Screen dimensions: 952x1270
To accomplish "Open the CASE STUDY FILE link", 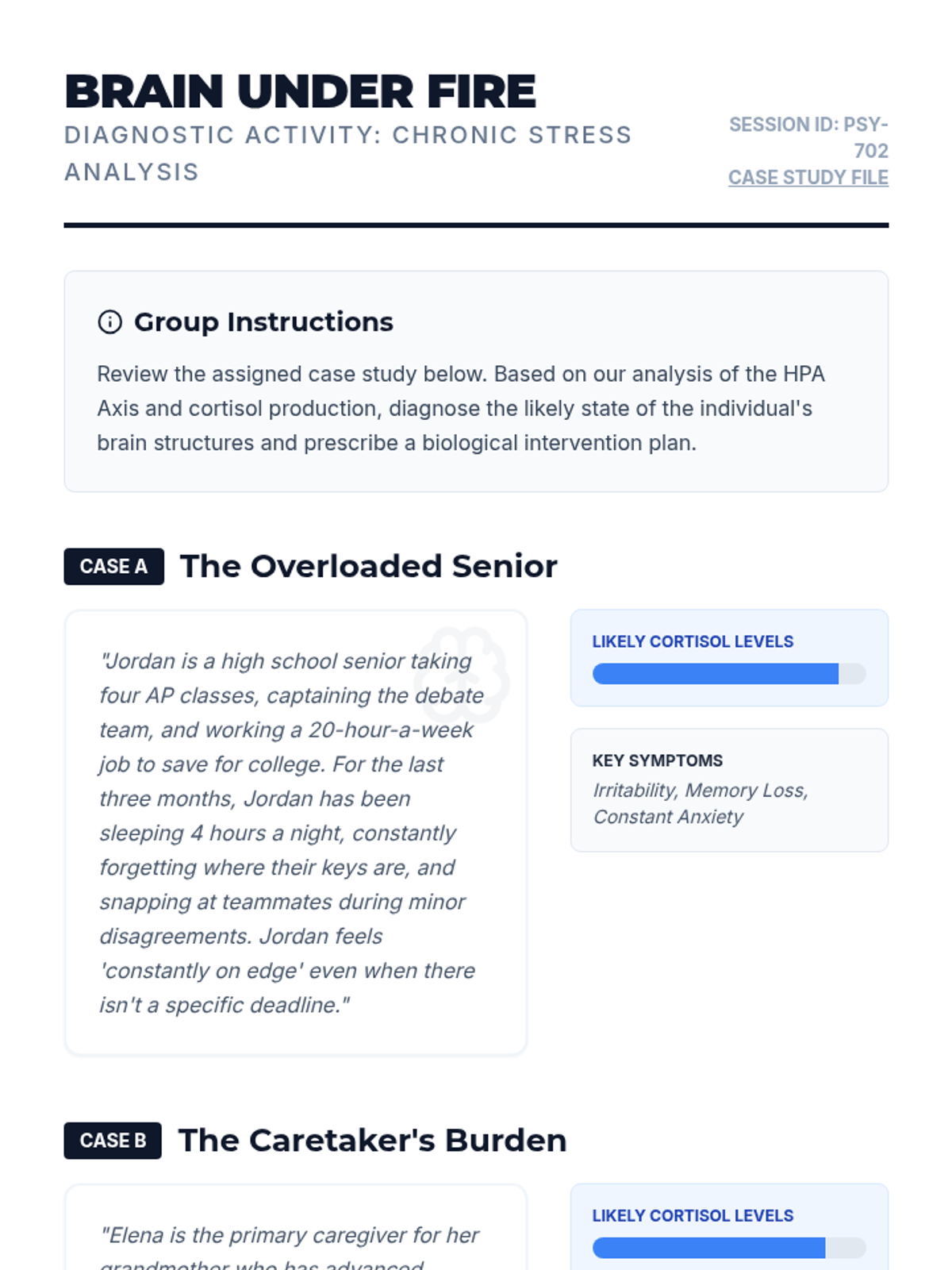I will [x=808, y=178].
